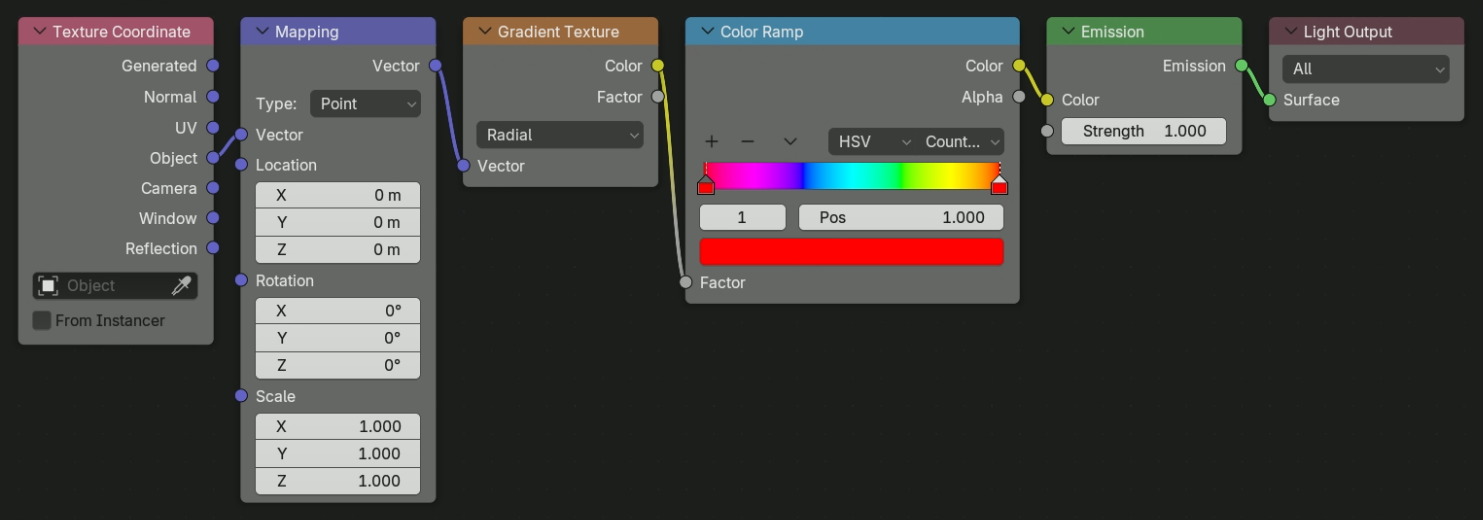
Task: Click the Pos field showing 1.000
Action: (x=900, y=217)
